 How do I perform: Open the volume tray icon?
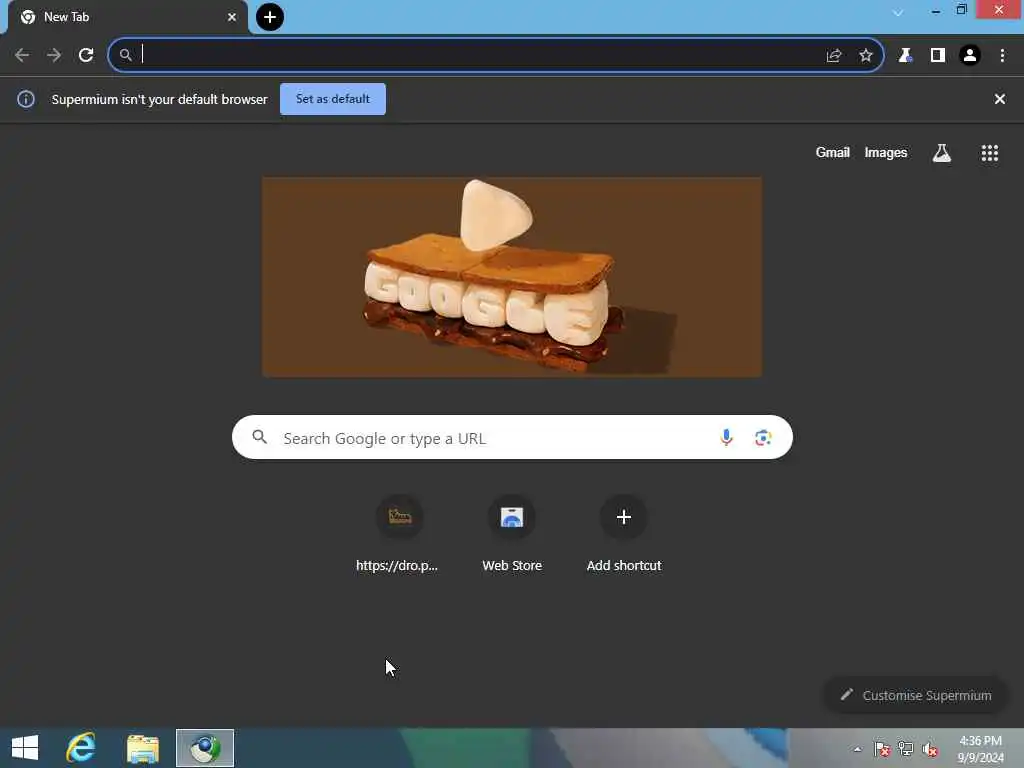[x=930, y=749]
